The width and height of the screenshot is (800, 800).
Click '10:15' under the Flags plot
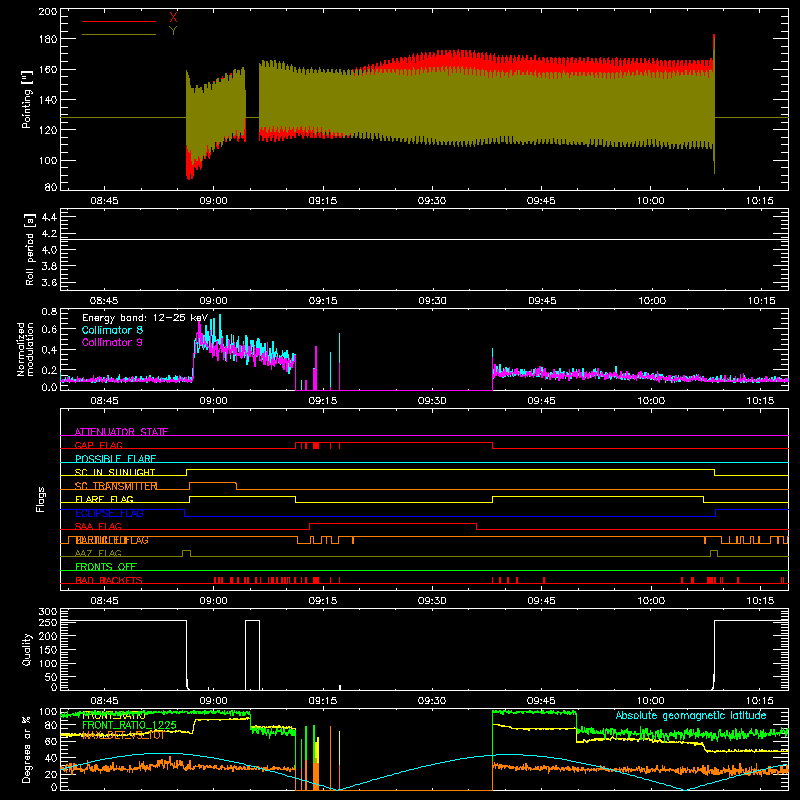click(x=760, y=601)
